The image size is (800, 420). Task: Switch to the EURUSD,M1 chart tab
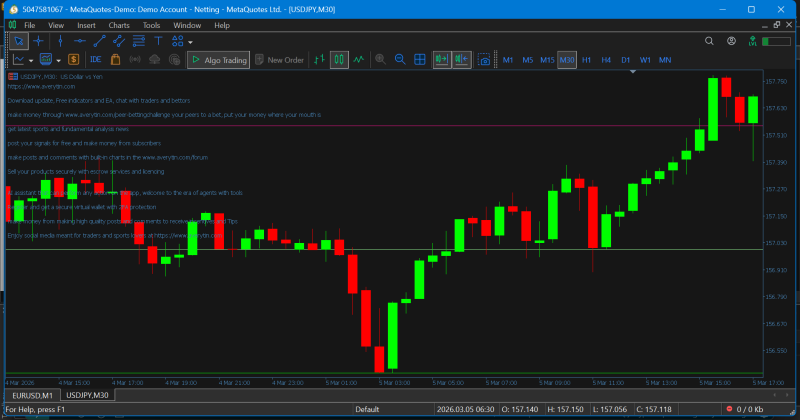33,395
